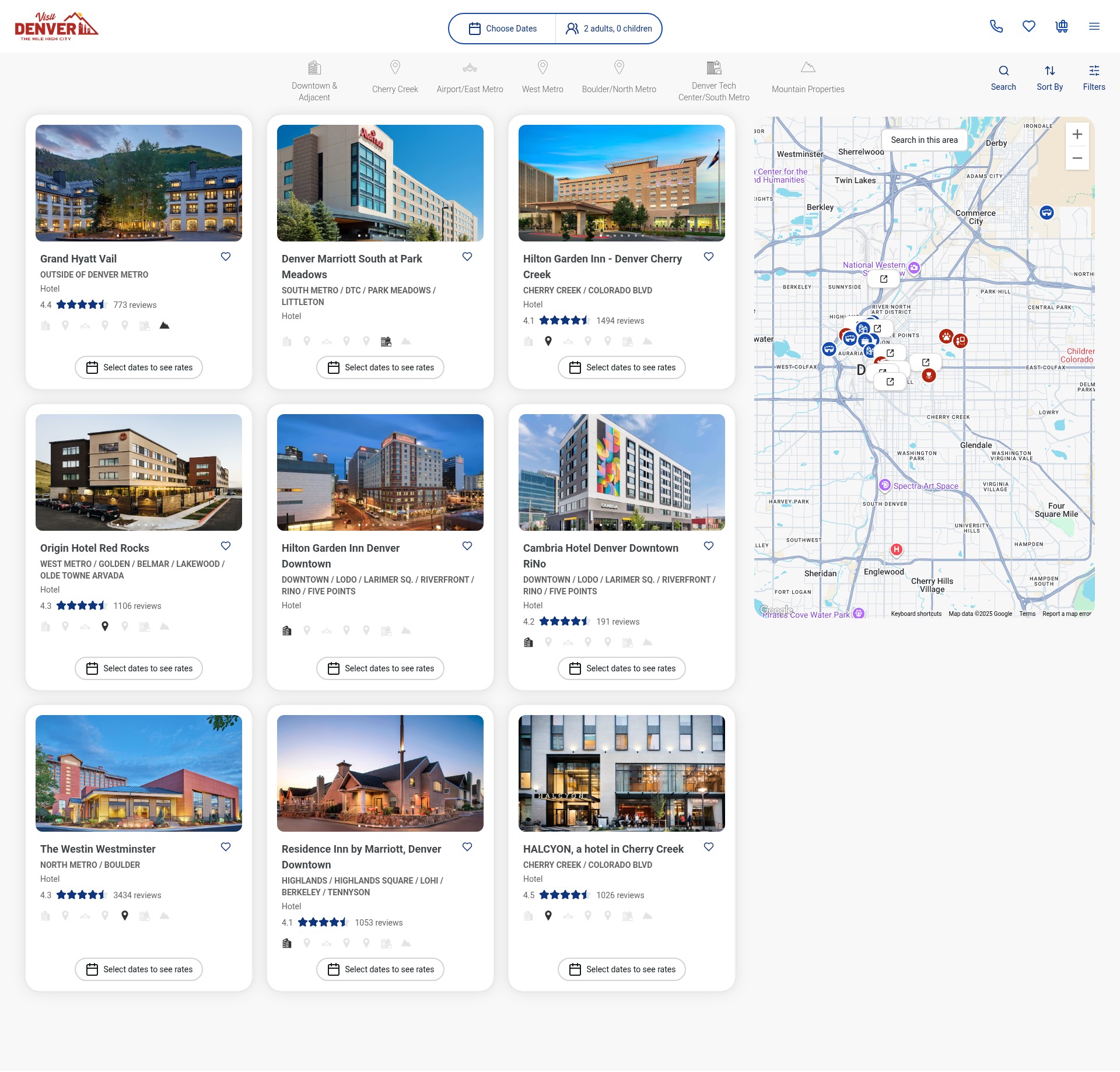
Task: Click Select dates for Origin Hotel Red Rocks
Action: point(139,668)
